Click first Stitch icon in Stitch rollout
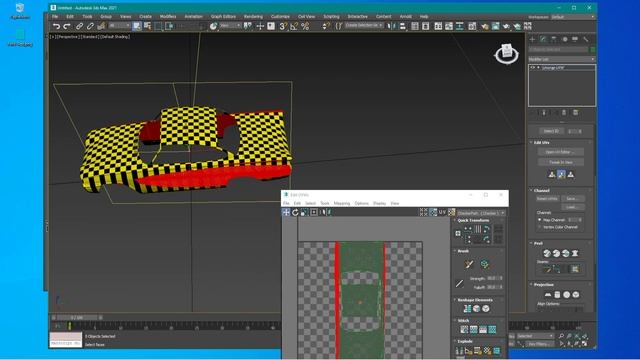Viewport: 640px width, 360px height. point(464,329)
